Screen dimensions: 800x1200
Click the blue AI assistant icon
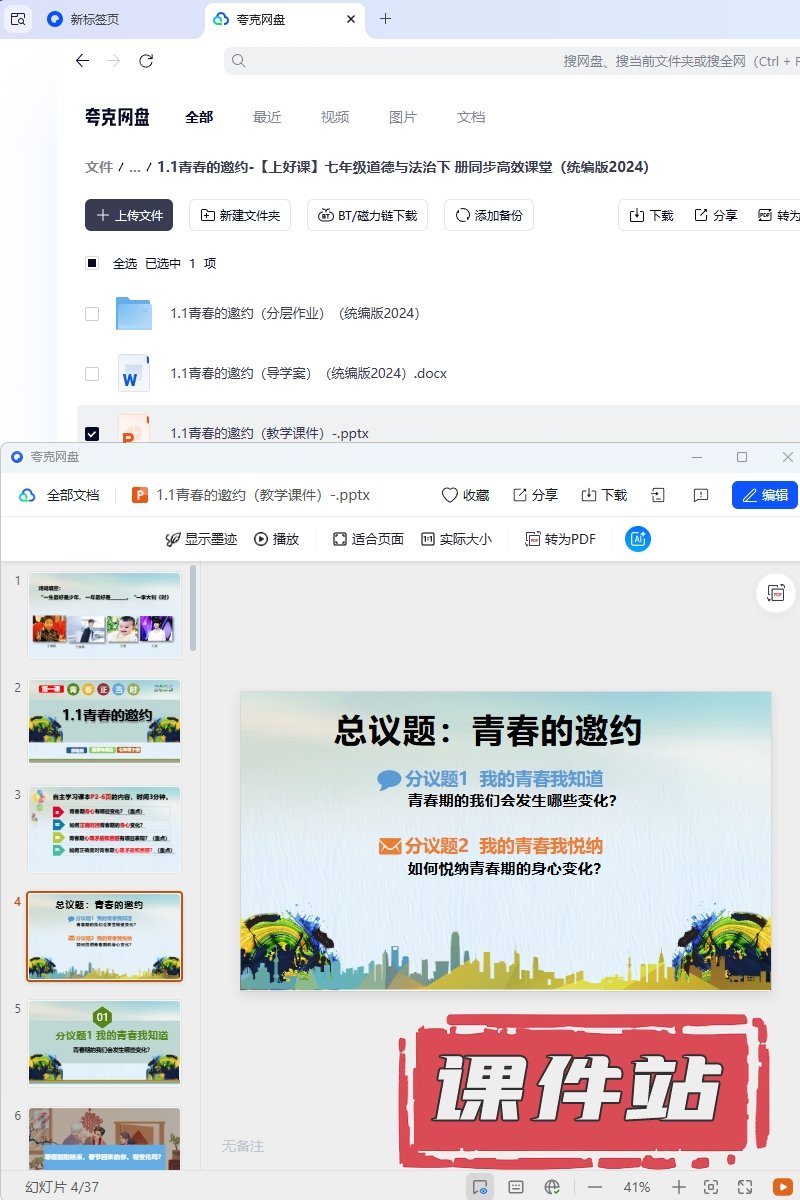(638, 539)
